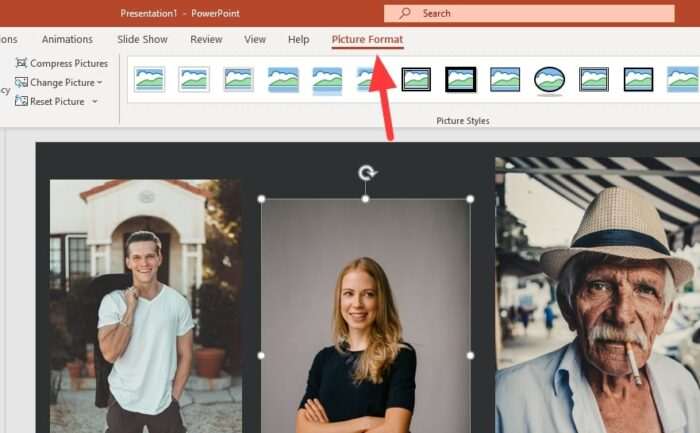
Task: Apply the first picture style thumbnail
Action: click(150, 79)
